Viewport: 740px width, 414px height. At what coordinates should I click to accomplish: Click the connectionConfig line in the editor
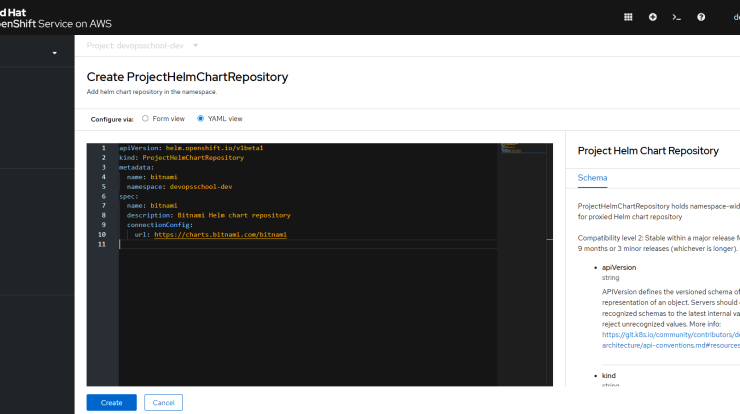pos(160,225)
